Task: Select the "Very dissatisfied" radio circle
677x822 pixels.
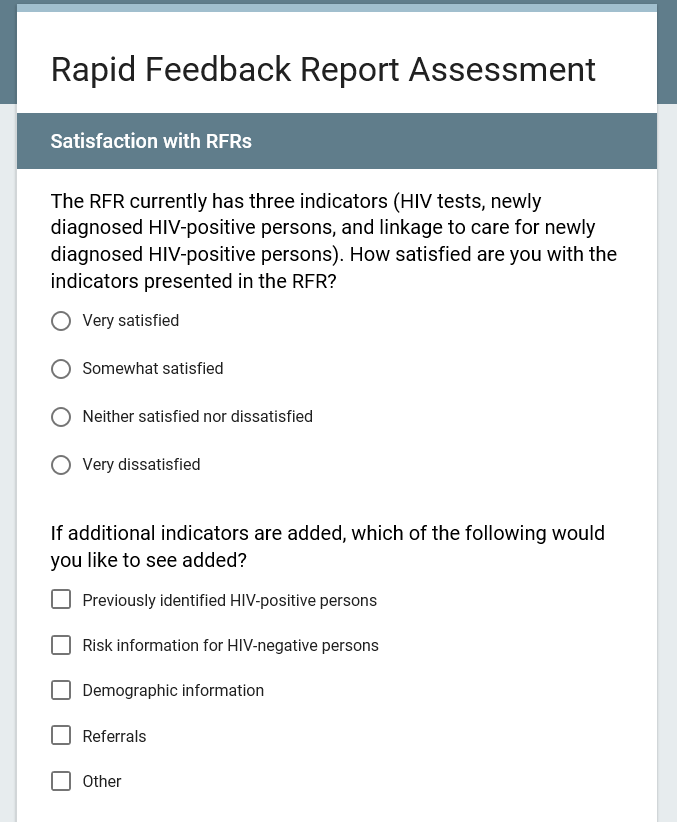Action: click(61, 465)
